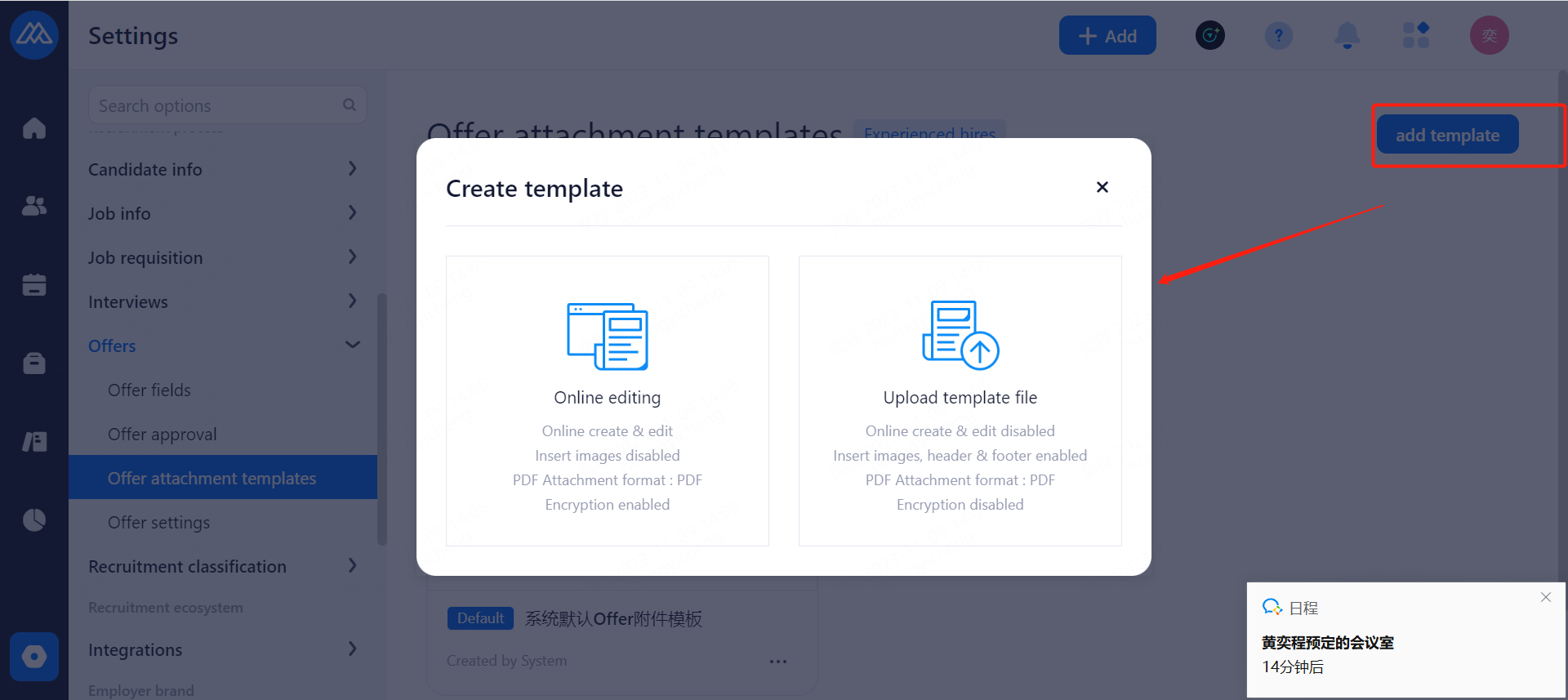
Task: Click the Default tag on template card
Action: (x=480, y=618)
